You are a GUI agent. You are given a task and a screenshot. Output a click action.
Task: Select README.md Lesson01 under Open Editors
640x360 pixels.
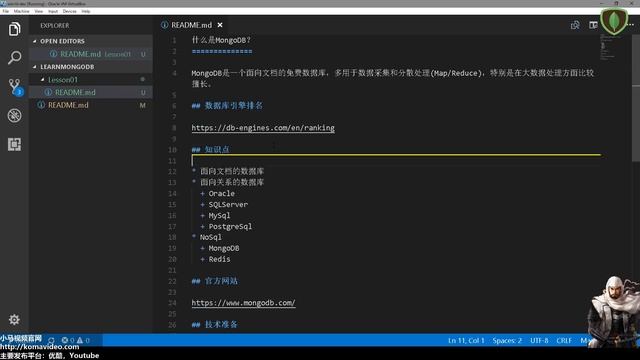[x=91, y=54]
